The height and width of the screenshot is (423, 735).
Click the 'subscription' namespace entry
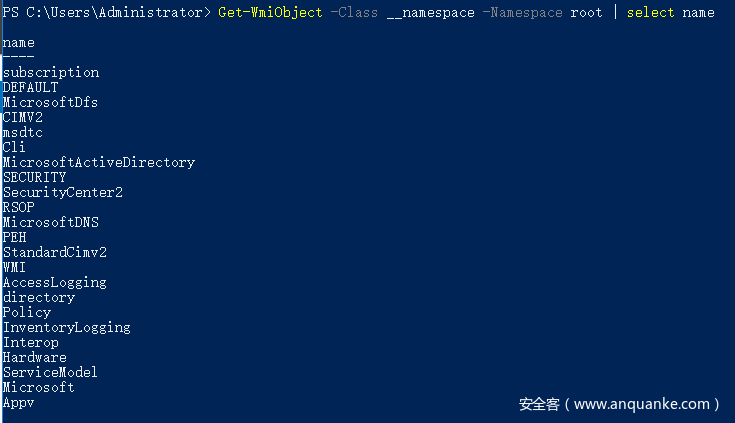pos(51,72)
